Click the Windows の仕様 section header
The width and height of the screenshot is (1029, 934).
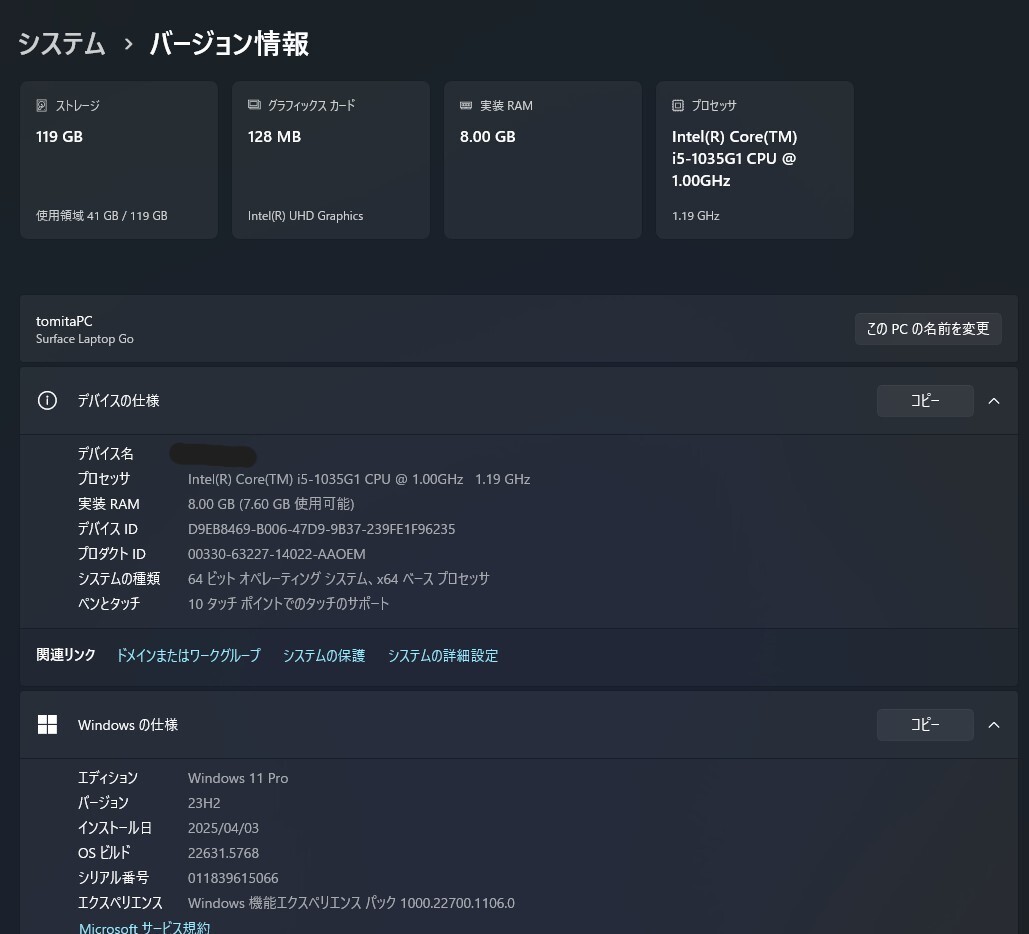point(518,725)
